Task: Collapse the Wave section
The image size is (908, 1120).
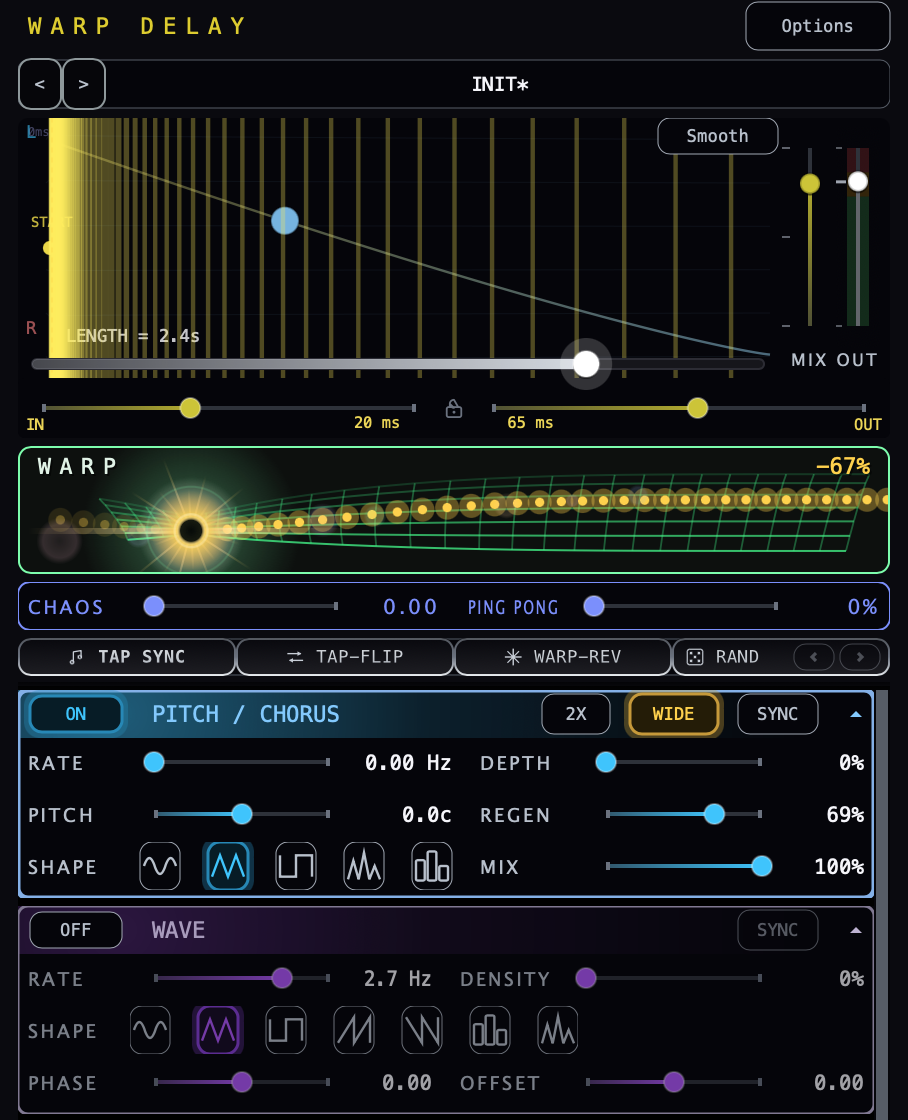Action: click(x=856, y=930)
